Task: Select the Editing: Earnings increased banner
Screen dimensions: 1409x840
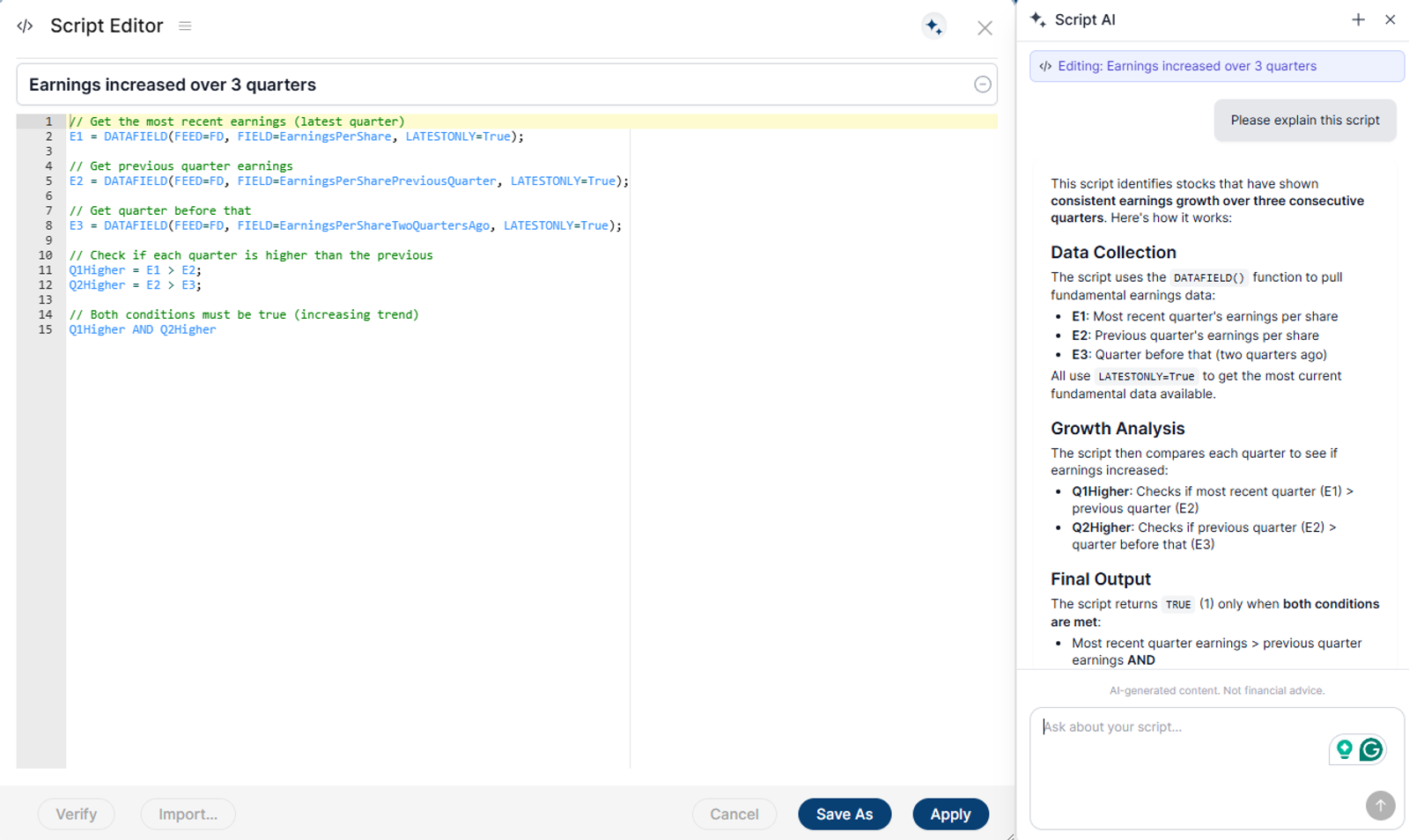Action: (x=1217, y=66)
